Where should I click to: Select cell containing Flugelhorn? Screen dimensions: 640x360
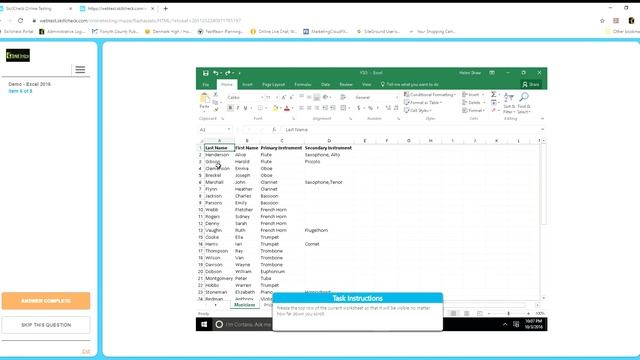click(x=329, y=231)
